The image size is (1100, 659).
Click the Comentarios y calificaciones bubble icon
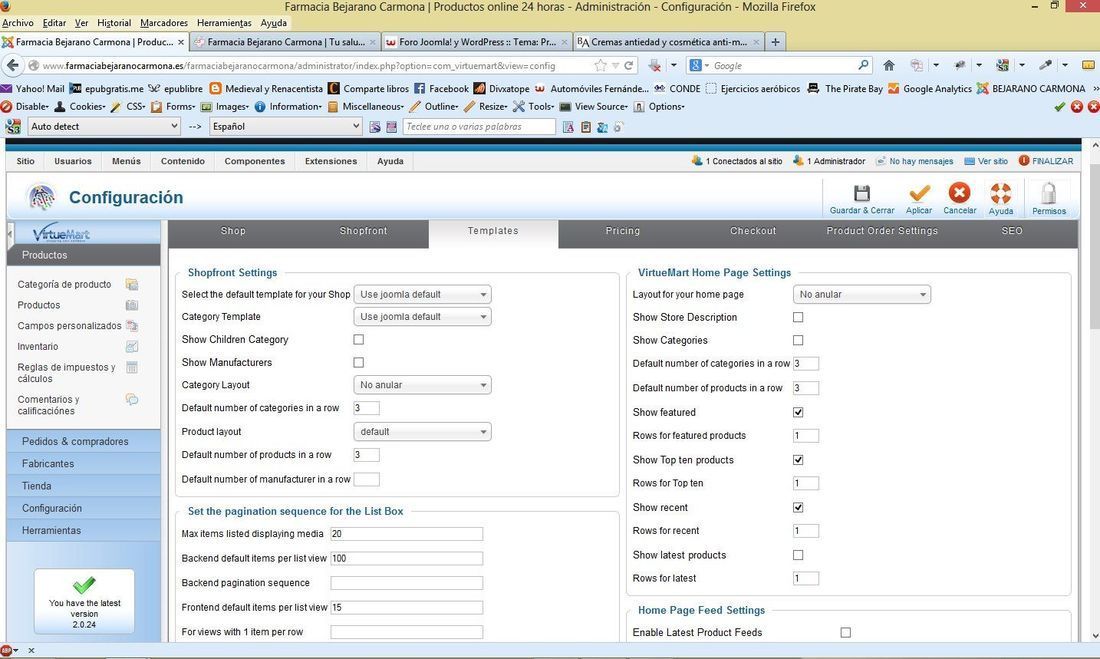click(132, 399)
